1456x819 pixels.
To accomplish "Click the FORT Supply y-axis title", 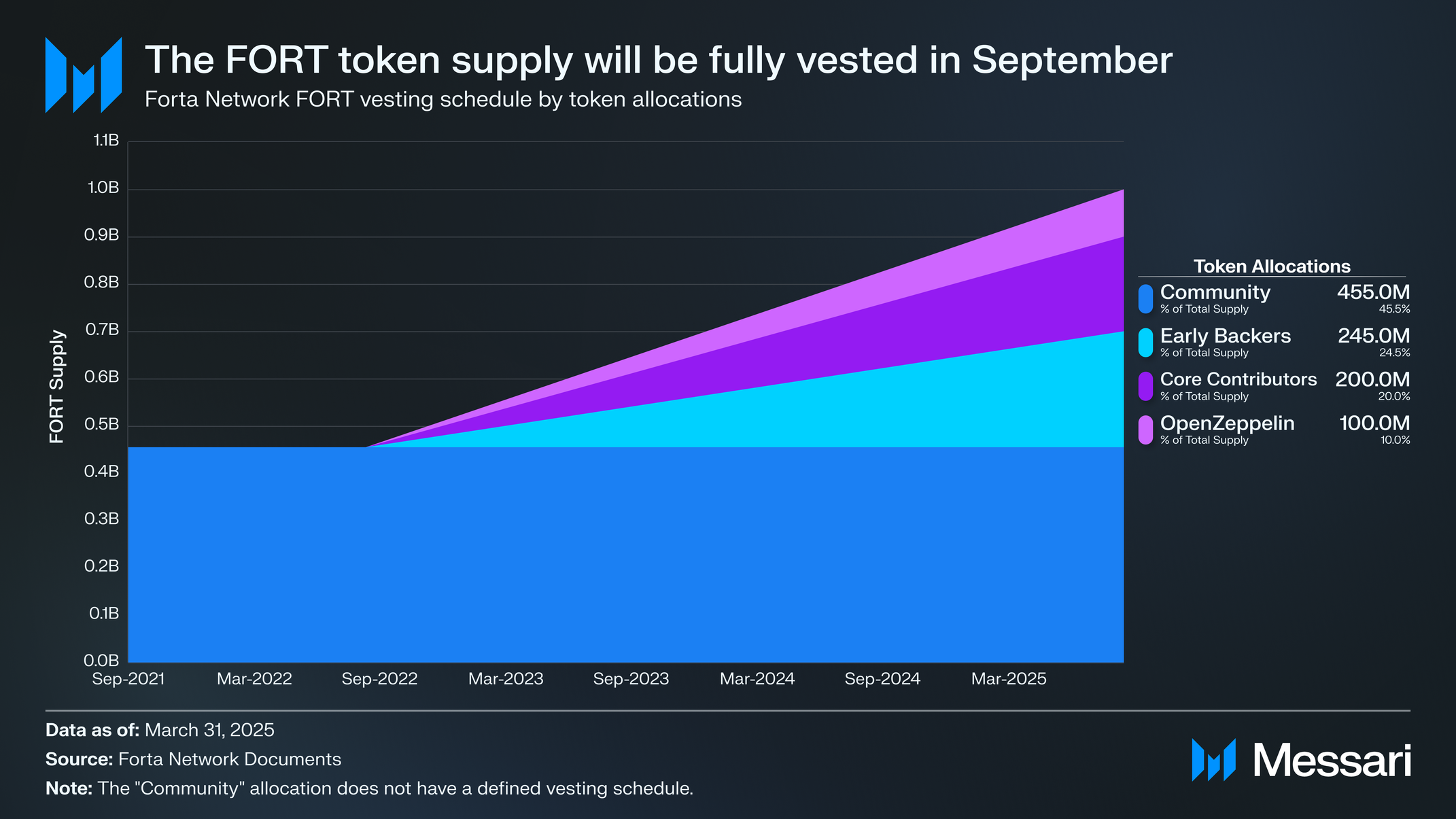I will coord(57,387).
